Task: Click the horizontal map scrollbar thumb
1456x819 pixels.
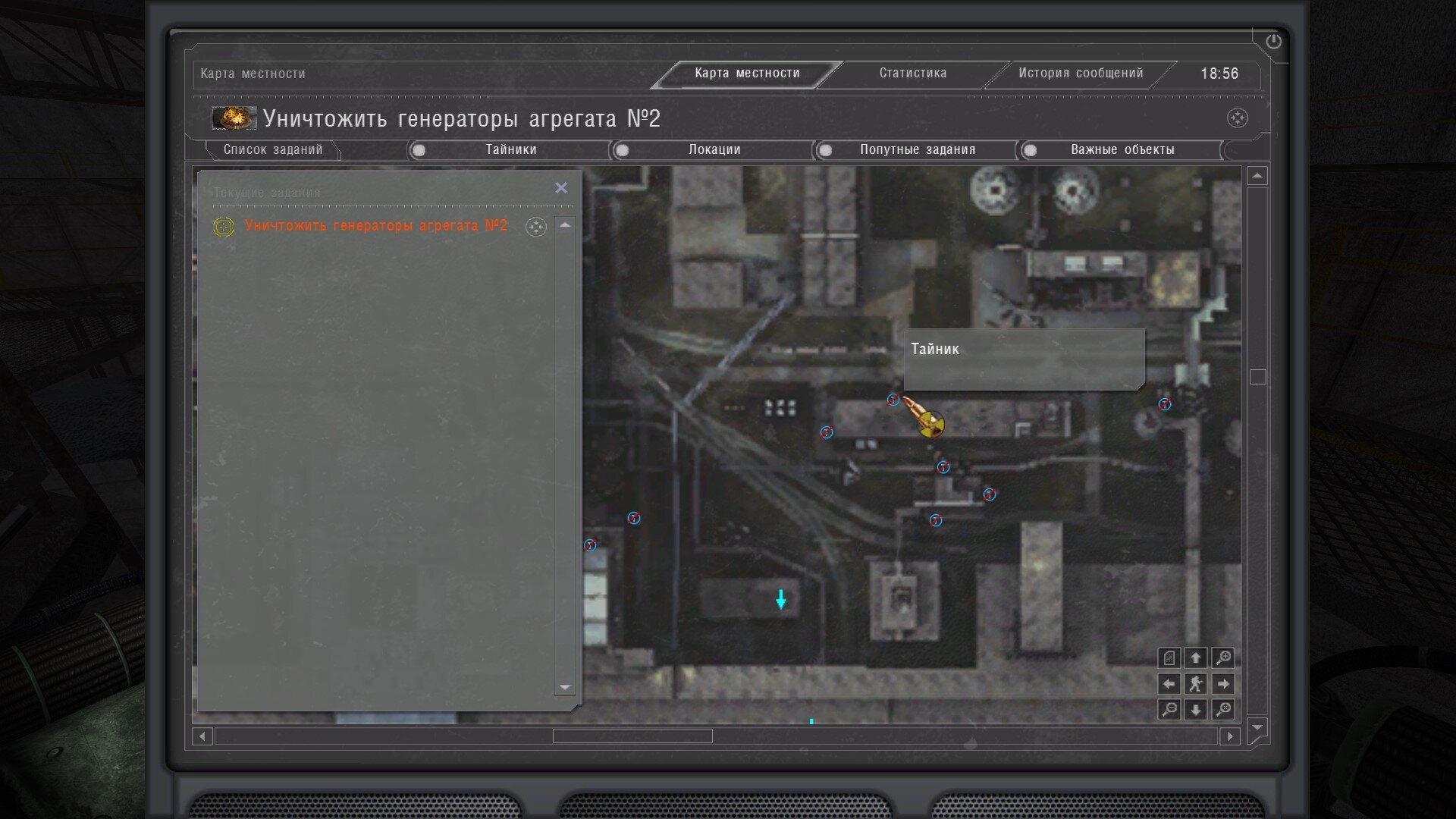Action: tap(632, 736)
